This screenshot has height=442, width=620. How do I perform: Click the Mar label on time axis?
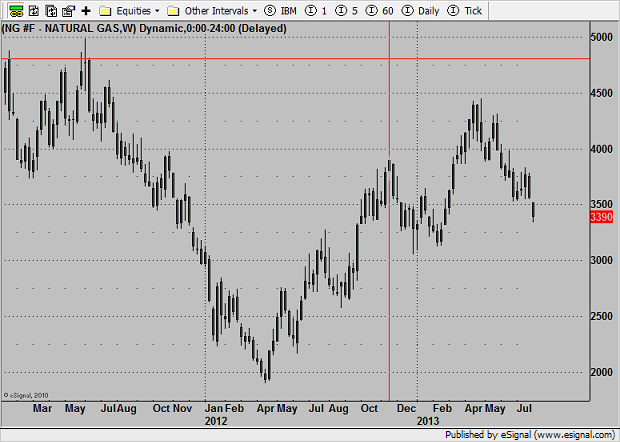pyautogui.click(x=42, y=408)
